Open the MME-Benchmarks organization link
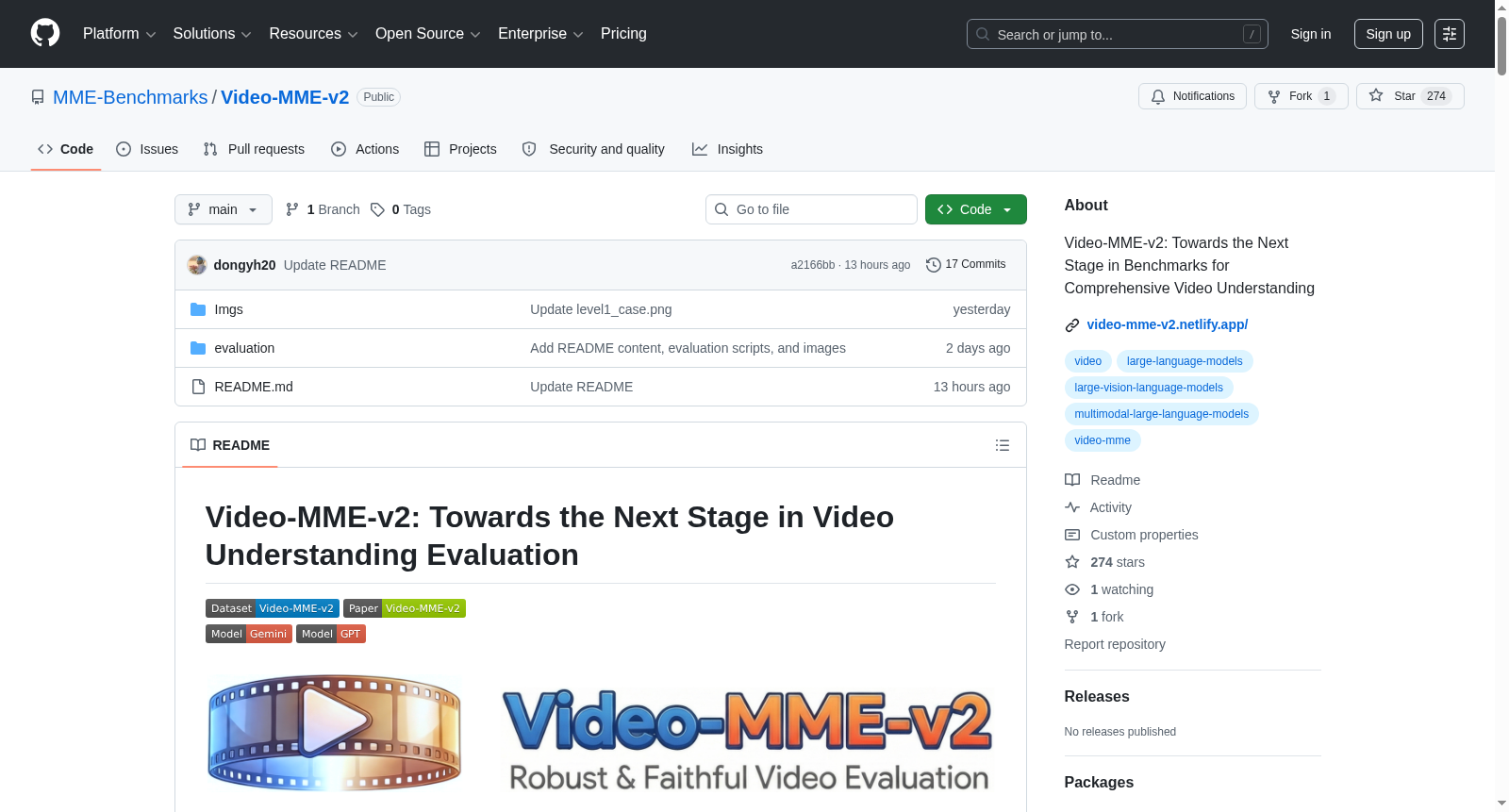The height and width of the screenshot is (812, 1509). click(x=130, y=97)
